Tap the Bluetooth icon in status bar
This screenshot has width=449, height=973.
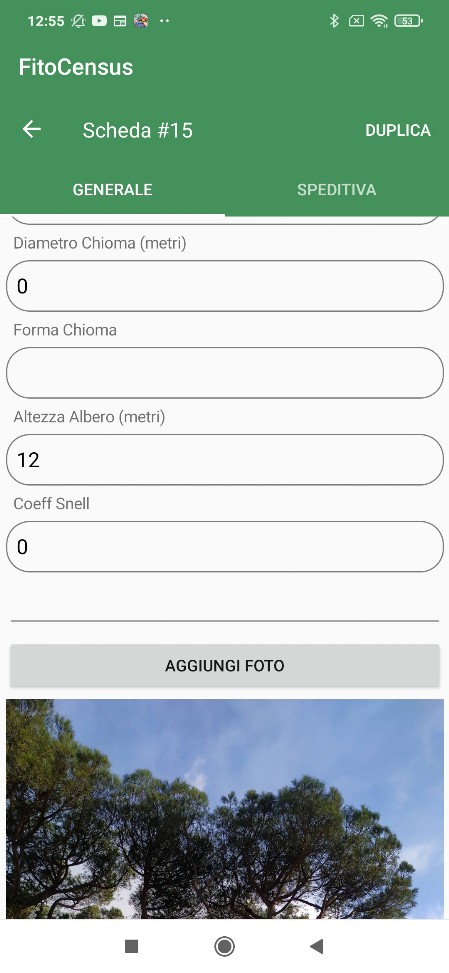[x=334, y=21]
